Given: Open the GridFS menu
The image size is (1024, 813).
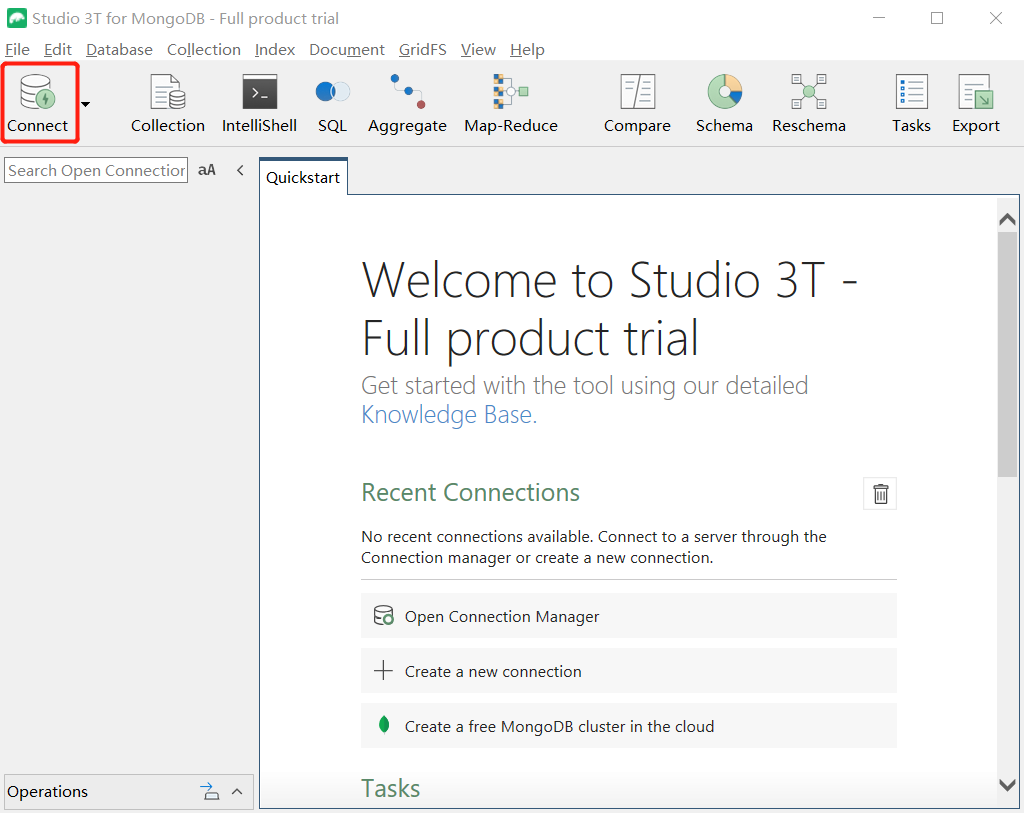Looking at the screenshot, I should [423, 50].
